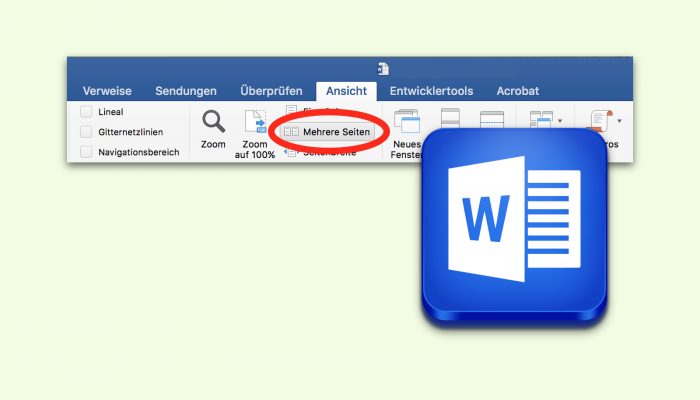Open the Sendungen tab
The height and width of the screenshot is (400, 700).
point(186,91)
